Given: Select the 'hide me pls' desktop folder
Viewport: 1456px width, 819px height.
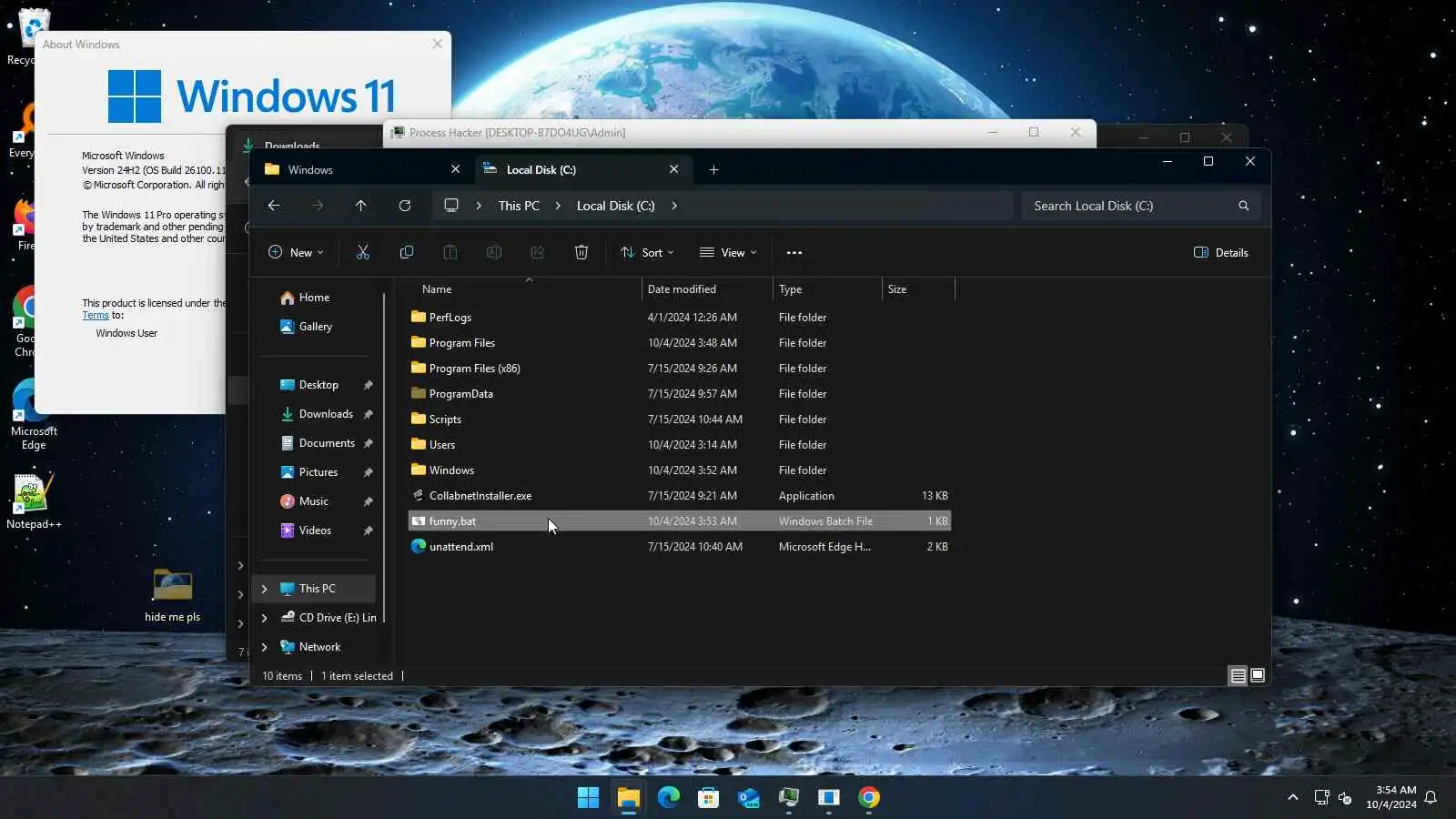Looking at the screenshot, I should point(172,595).
